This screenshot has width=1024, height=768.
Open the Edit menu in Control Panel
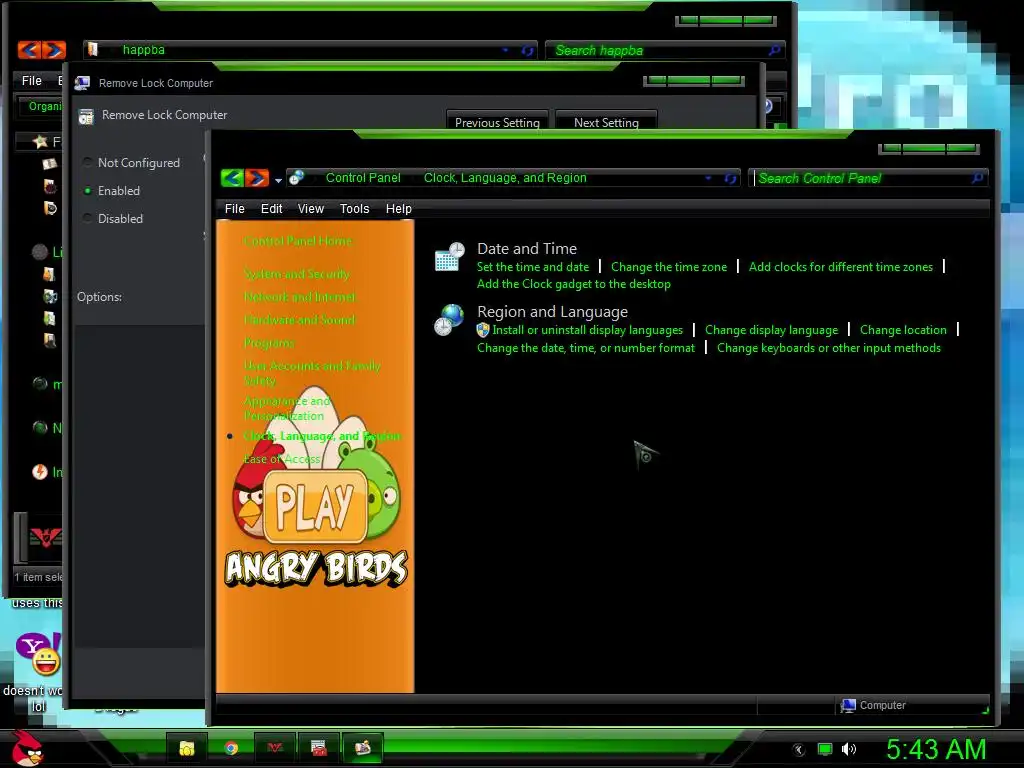click(272, 208)
